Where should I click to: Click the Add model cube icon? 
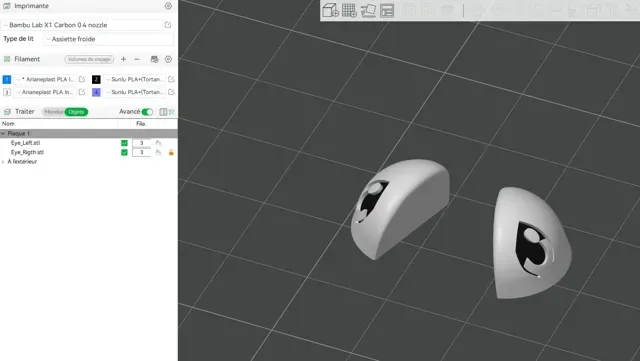click(330, 10)
